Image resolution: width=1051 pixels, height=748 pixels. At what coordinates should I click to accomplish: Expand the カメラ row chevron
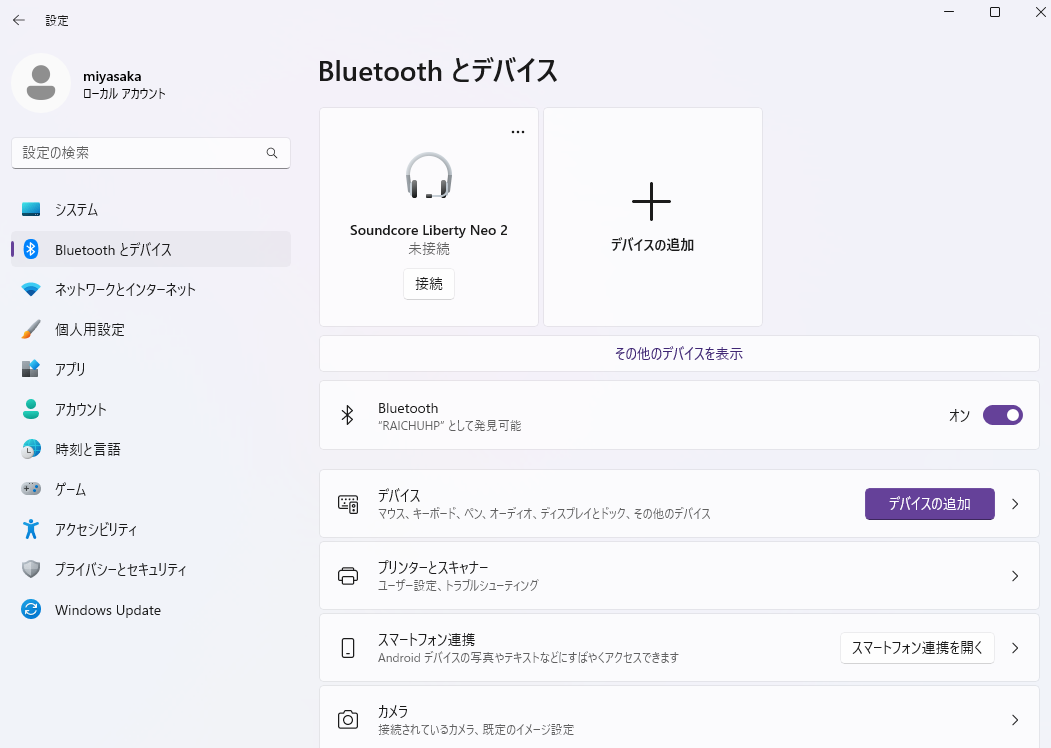1015,720
